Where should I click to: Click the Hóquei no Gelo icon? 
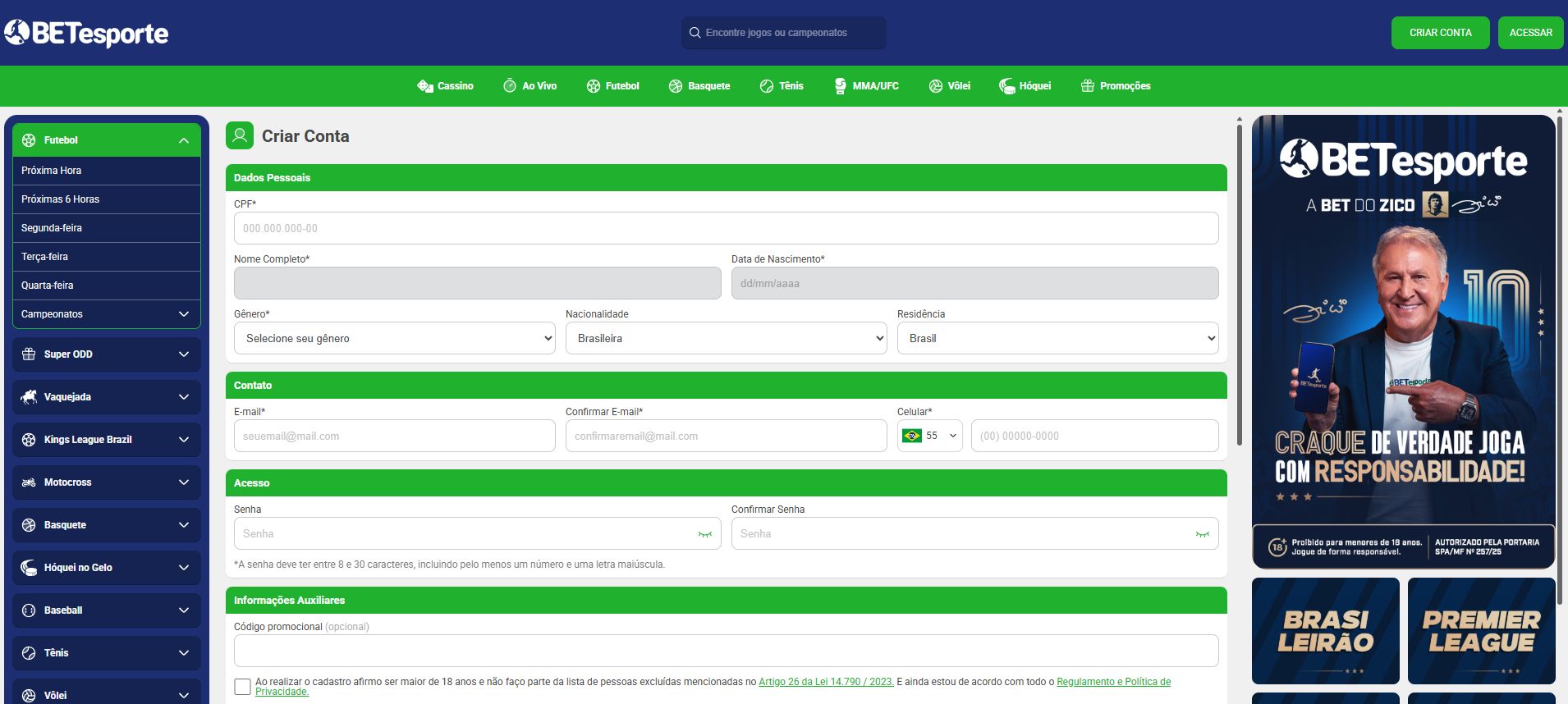(29, 568)
